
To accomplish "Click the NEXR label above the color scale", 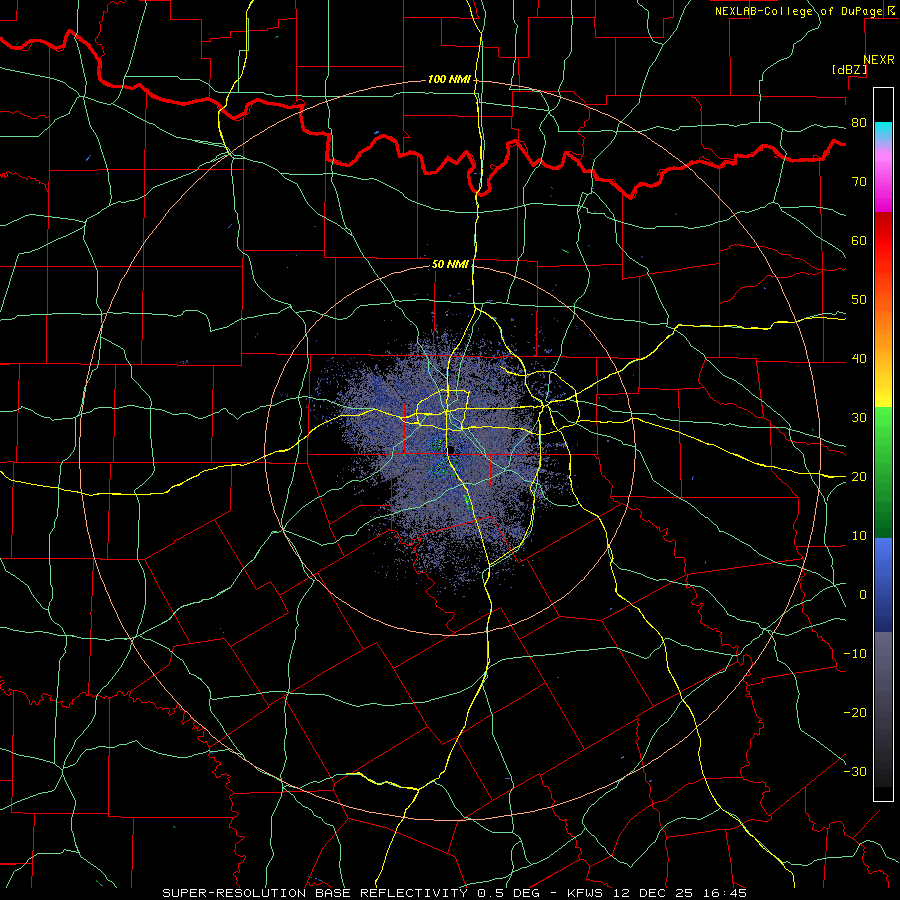I will click(x=879, y=60).
